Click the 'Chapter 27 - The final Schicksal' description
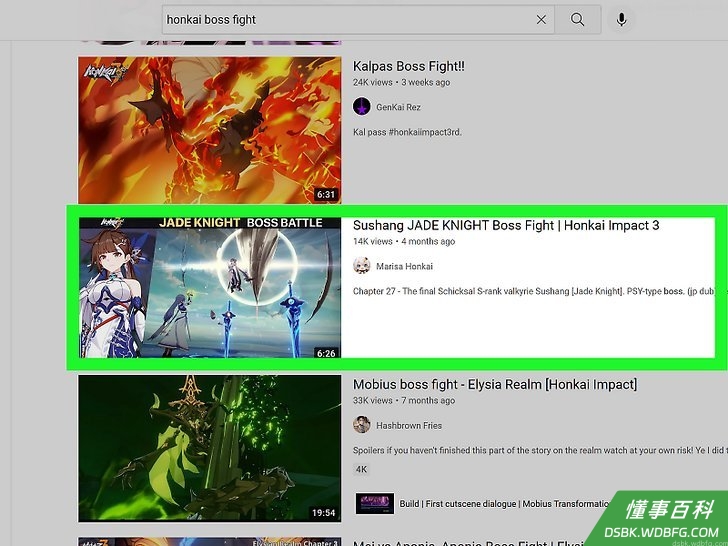Screen dimensions: 728x546 pyautogui.click(x=533, y=291)
